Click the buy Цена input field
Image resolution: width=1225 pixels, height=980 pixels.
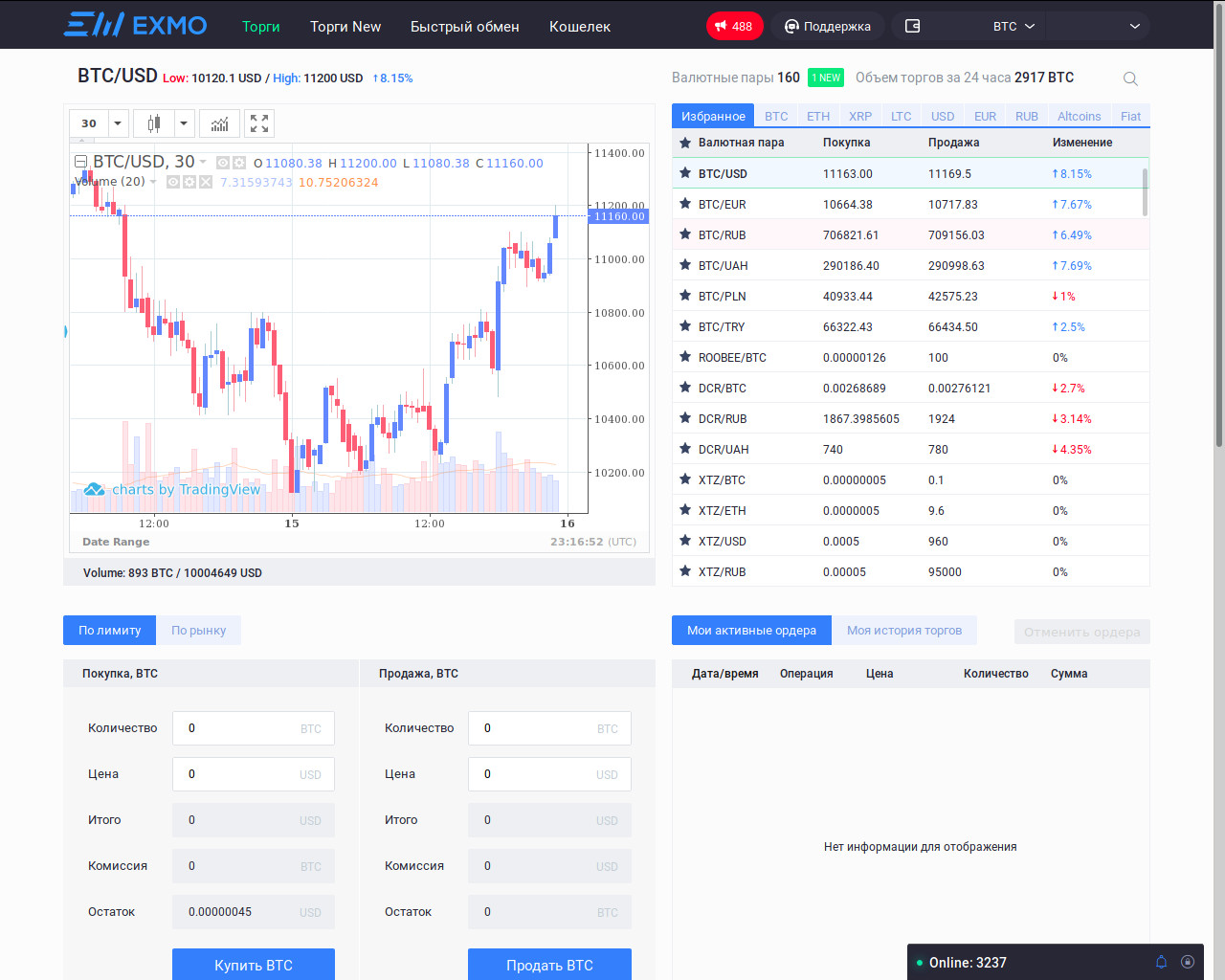click(x=254, y=774)
